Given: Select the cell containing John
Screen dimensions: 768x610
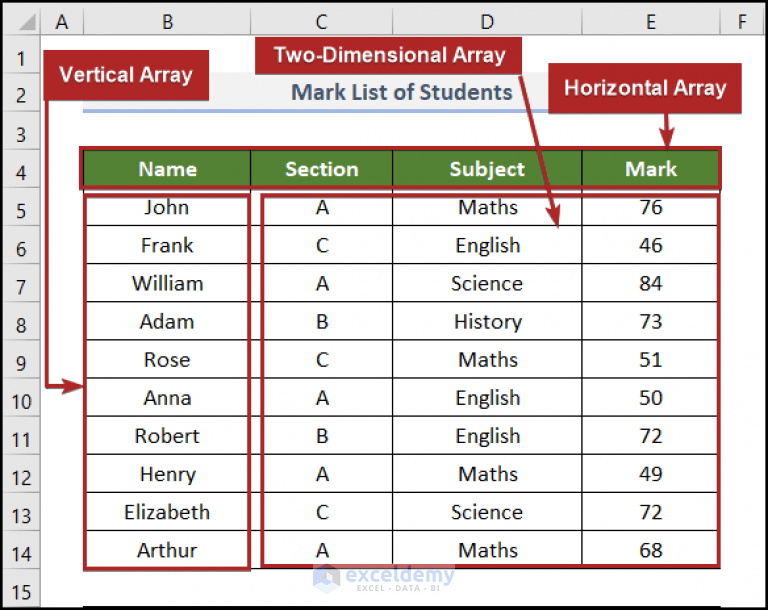Looking at the screenshot, I should tap(167, 207).
